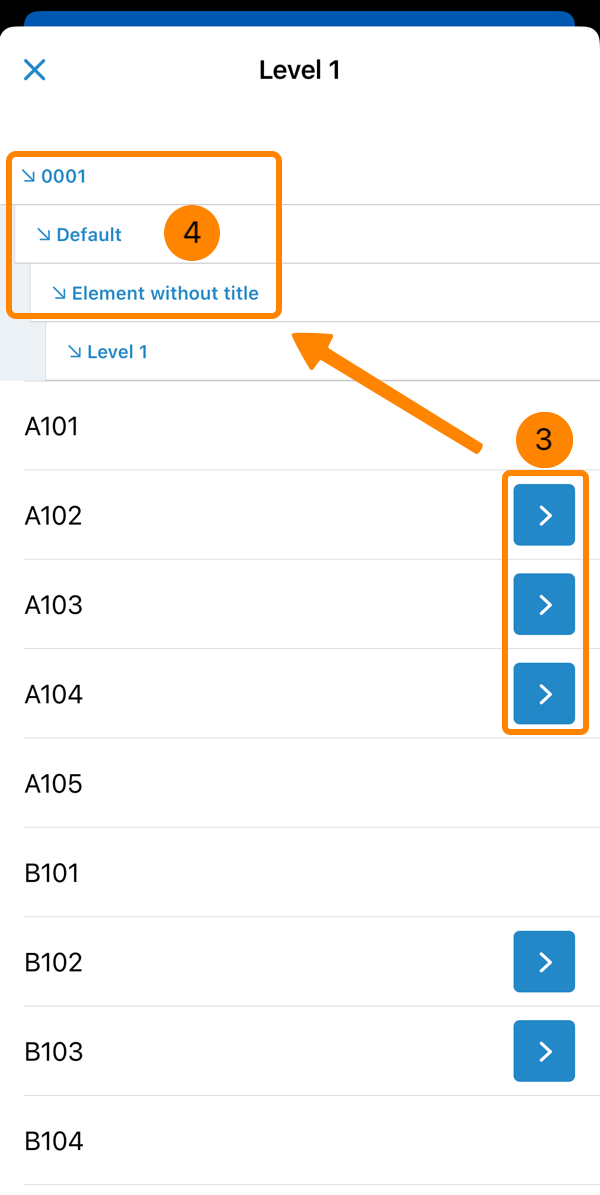Choose location A105
This screenshot has height=1195, width=600.
point(54,784)
